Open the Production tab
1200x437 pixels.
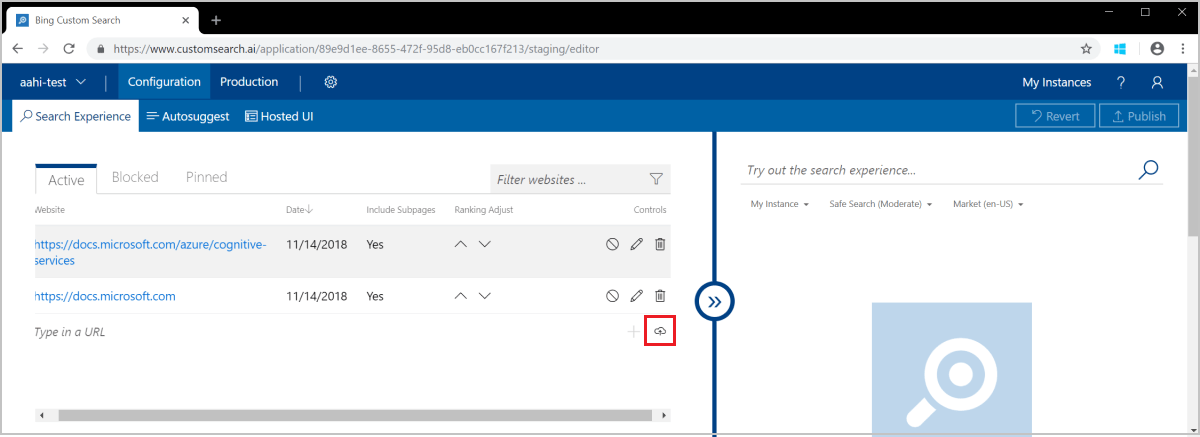[x=249, y=82]
